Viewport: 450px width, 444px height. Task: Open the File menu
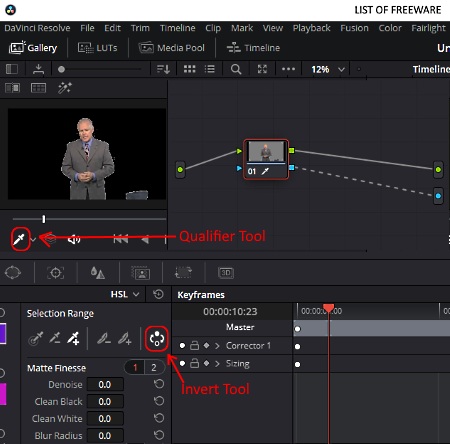pos(87,28)
